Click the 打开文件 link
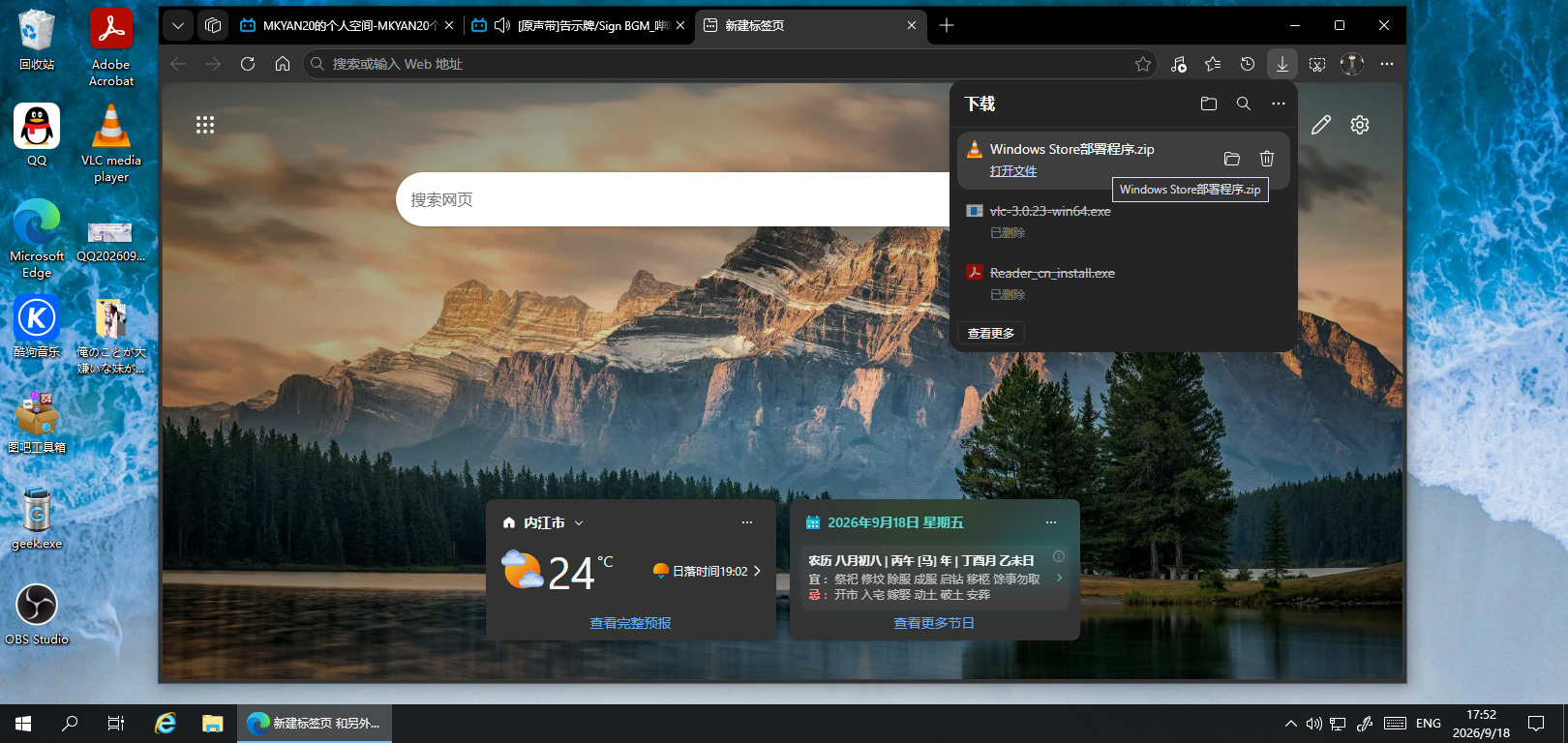 coord(1013,171)
